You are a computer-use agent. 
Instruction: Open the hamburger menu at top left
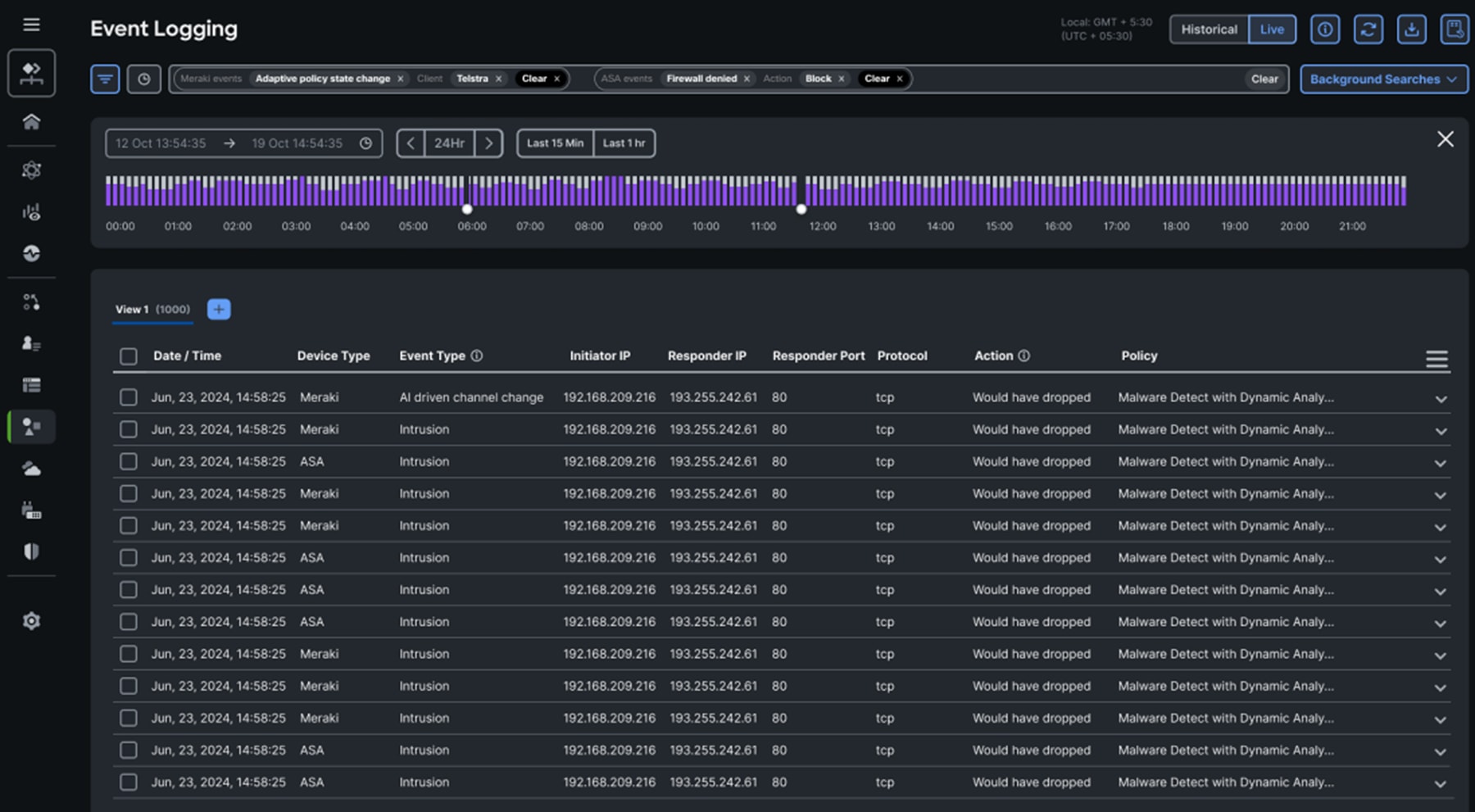[31, 25]
